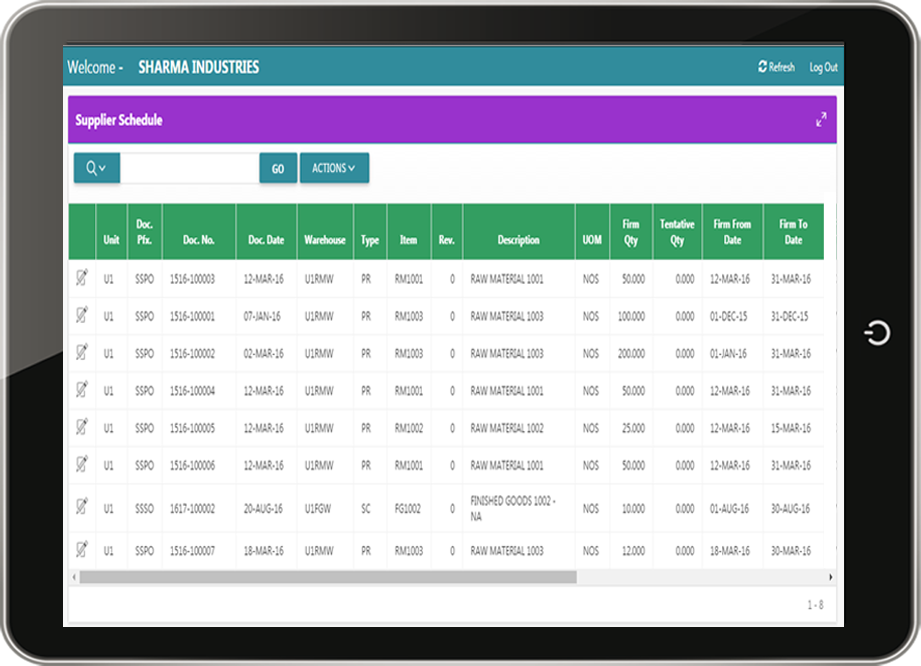The height and width of the screenshot is (666, 921).
Task: Click Firm From Date cell 01-DEC-15
Action: [728, 317]
